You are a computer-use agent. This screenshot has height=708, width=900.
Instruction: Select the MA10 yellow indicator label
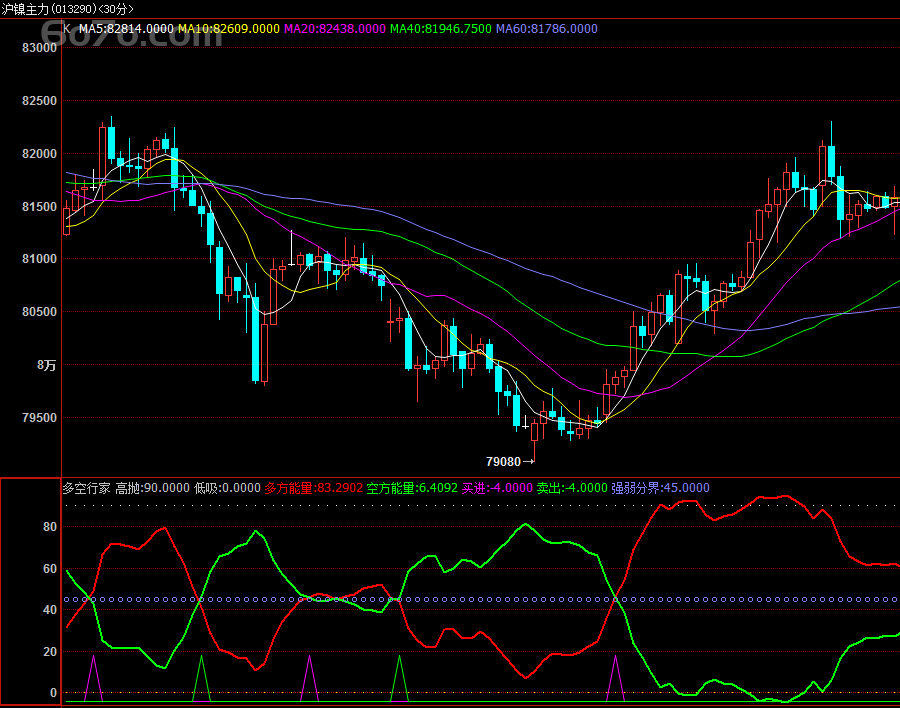pos(228,29)
